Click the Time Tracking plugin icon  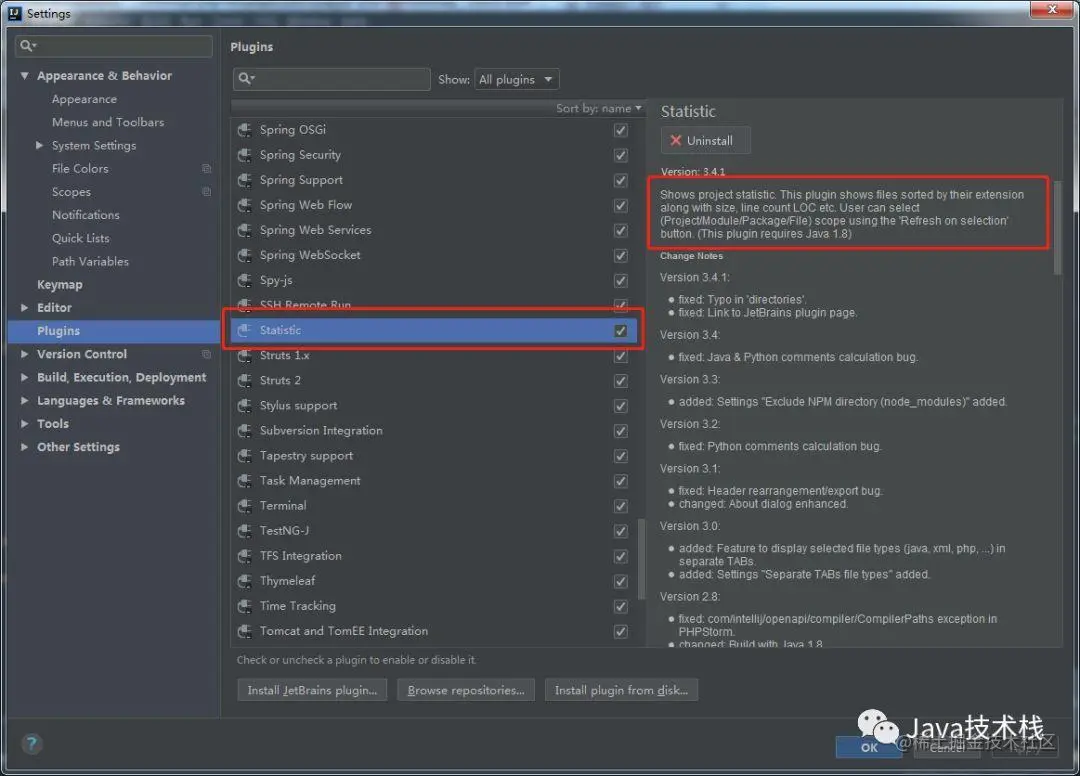coord(244,606)
